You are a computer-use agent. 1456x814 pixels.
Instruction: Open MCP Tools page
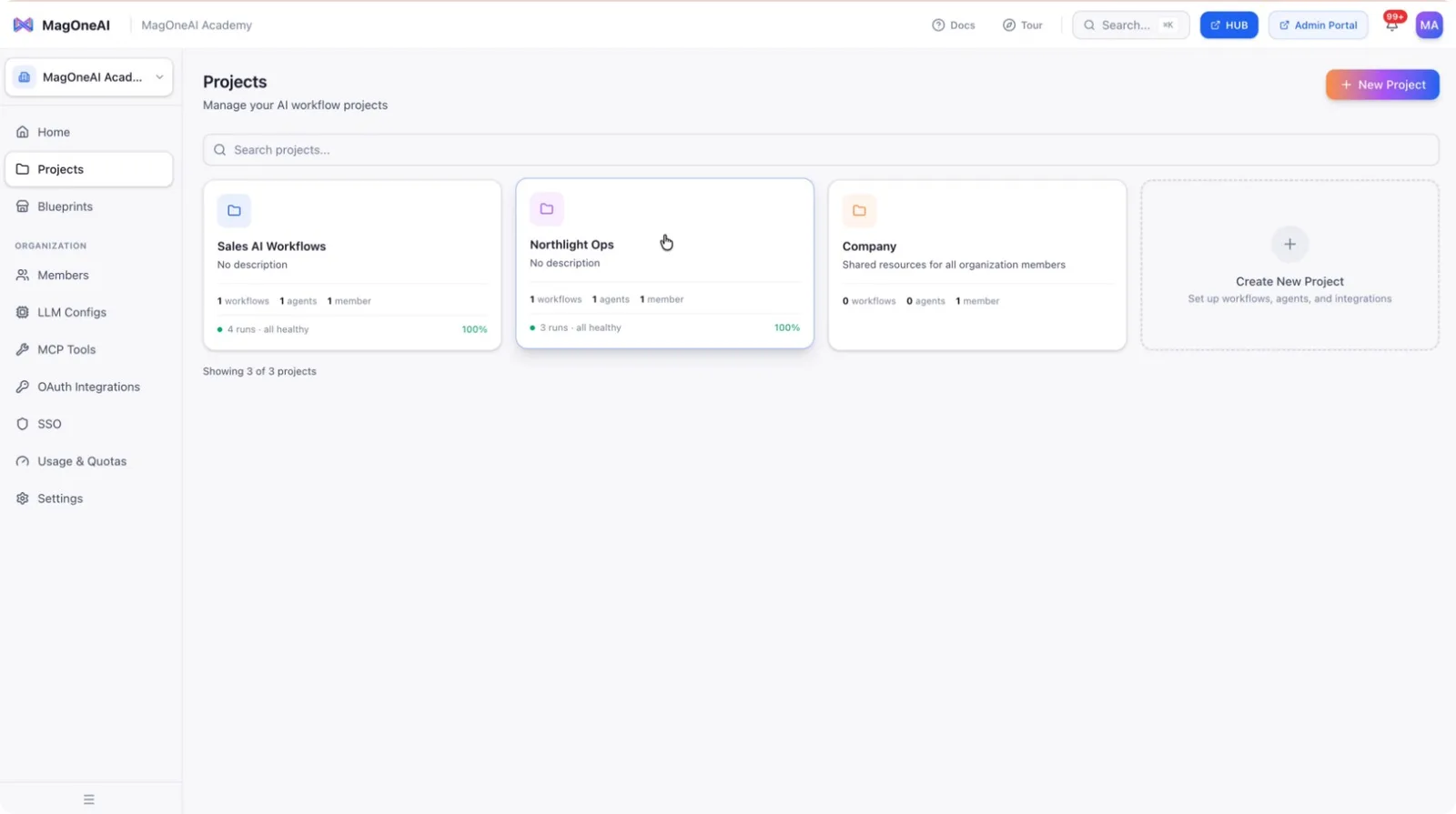pyautogui.click(x=89, y=349)
